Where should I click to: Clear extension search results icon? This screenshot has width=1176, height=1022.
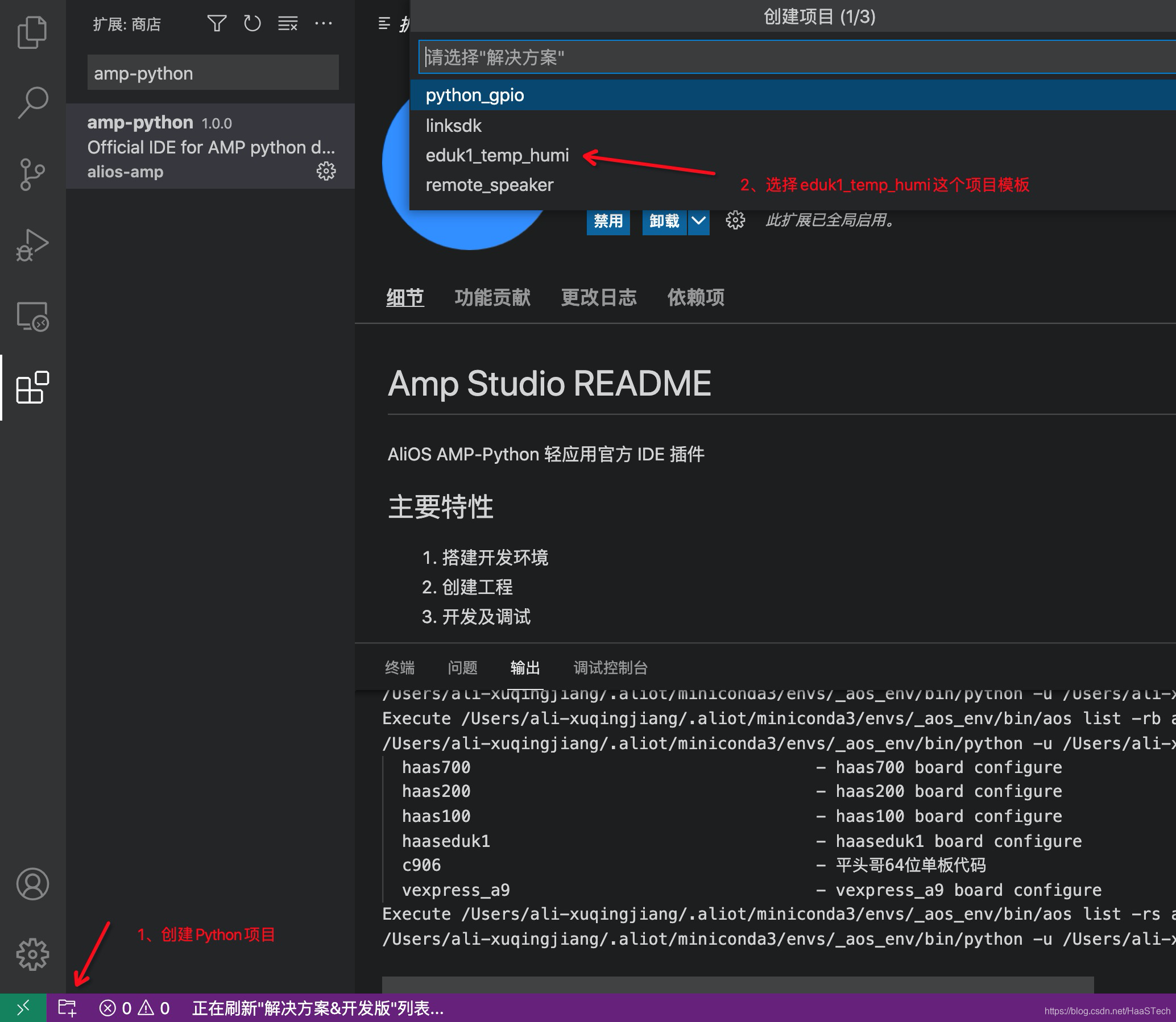288,24
